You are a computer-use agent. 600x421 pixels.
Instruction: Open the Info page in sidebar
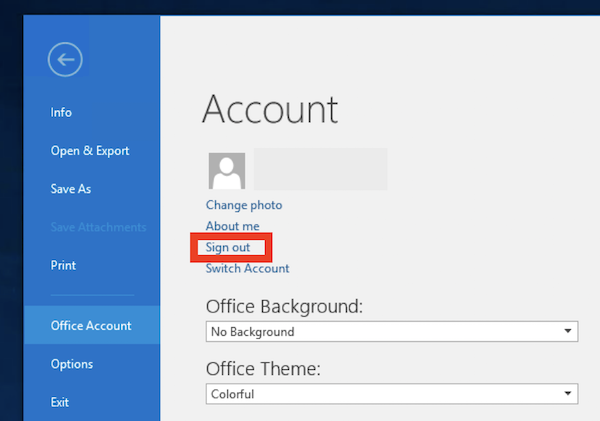(x=61, y=113)
